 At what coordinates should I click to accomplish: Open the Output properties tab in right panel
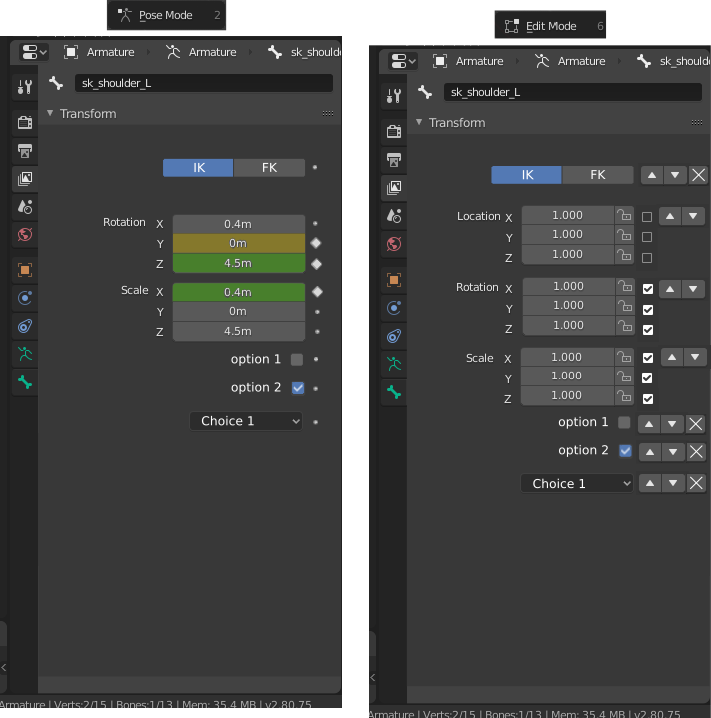click(394, 160)
